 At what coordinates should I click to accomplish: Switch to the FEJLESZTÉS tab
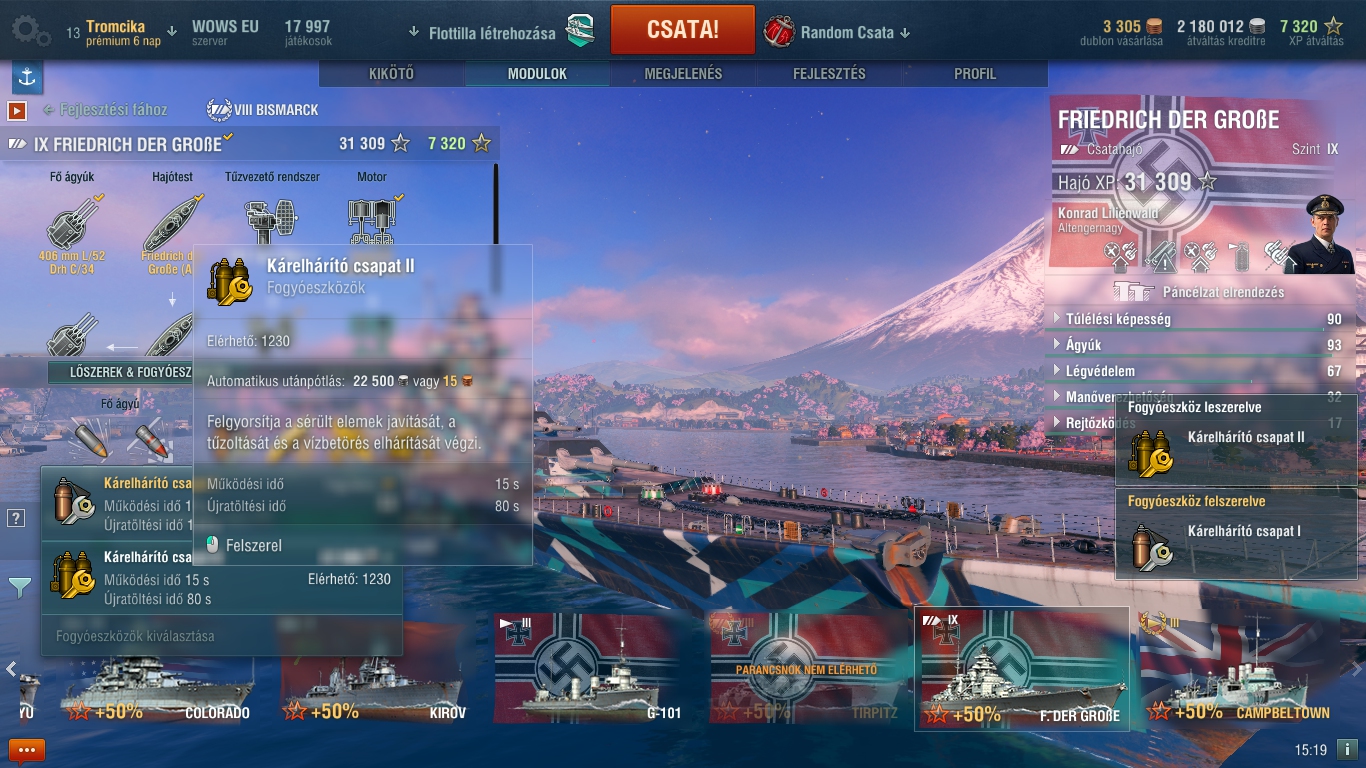(829, 74)
